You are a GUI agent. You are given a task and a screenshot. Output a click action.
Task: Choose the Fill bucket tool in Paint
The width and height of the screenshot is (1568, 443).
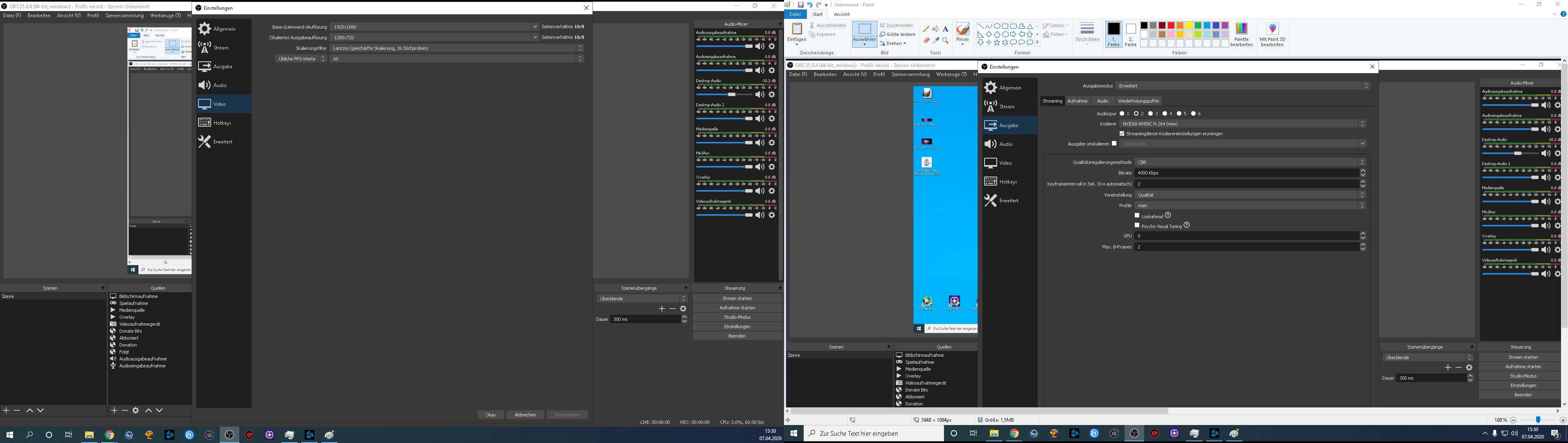935,29
